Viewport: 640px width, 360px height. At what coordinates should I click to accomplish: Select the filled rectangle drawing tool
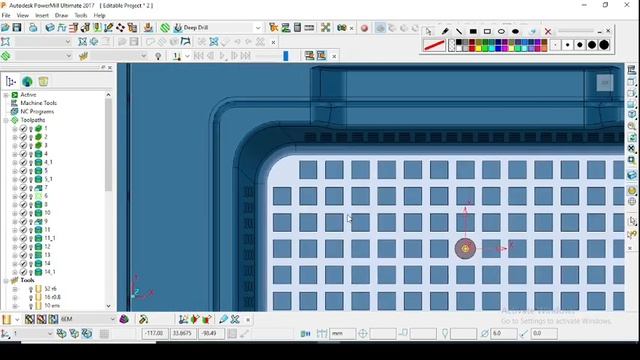pyautogui.click(x=473, y=31)
